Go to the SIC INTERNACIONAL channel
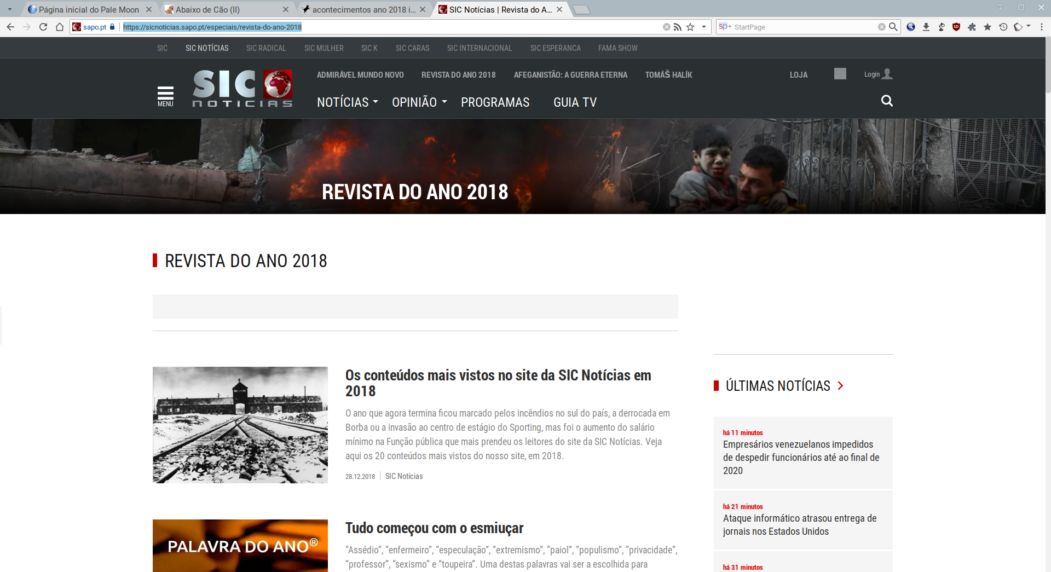Screen dimensions: 1051x572 479,48
